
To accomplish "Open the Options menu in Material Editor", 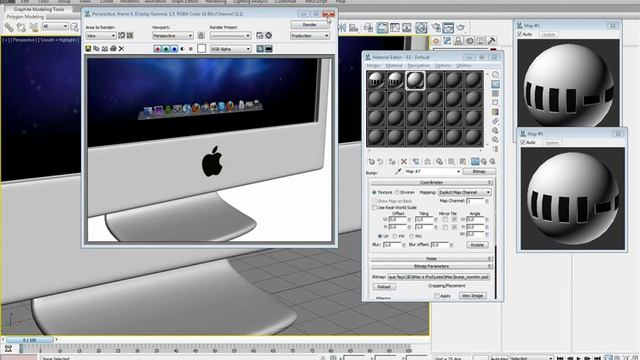I will 443,65.
